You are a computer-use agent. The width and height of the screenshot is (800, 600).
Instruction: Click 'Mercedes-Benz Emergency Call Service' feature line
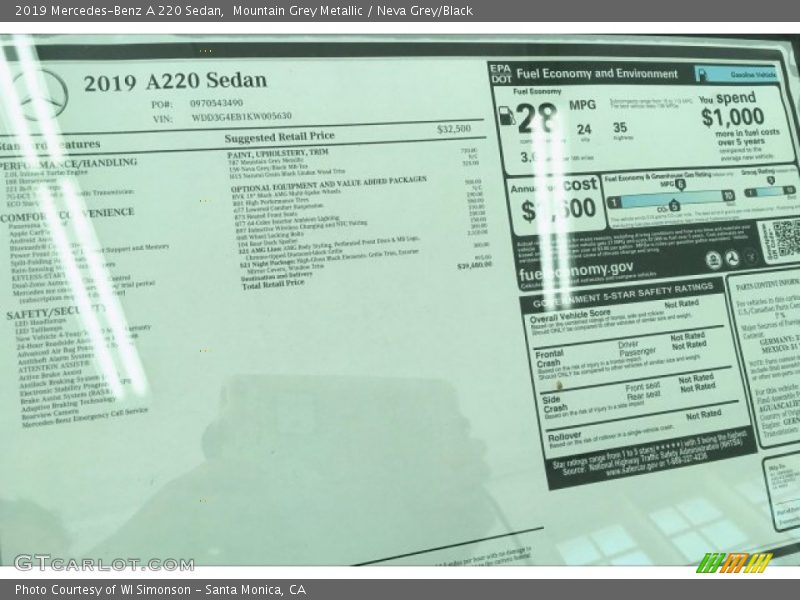click(x=85, y=417)
